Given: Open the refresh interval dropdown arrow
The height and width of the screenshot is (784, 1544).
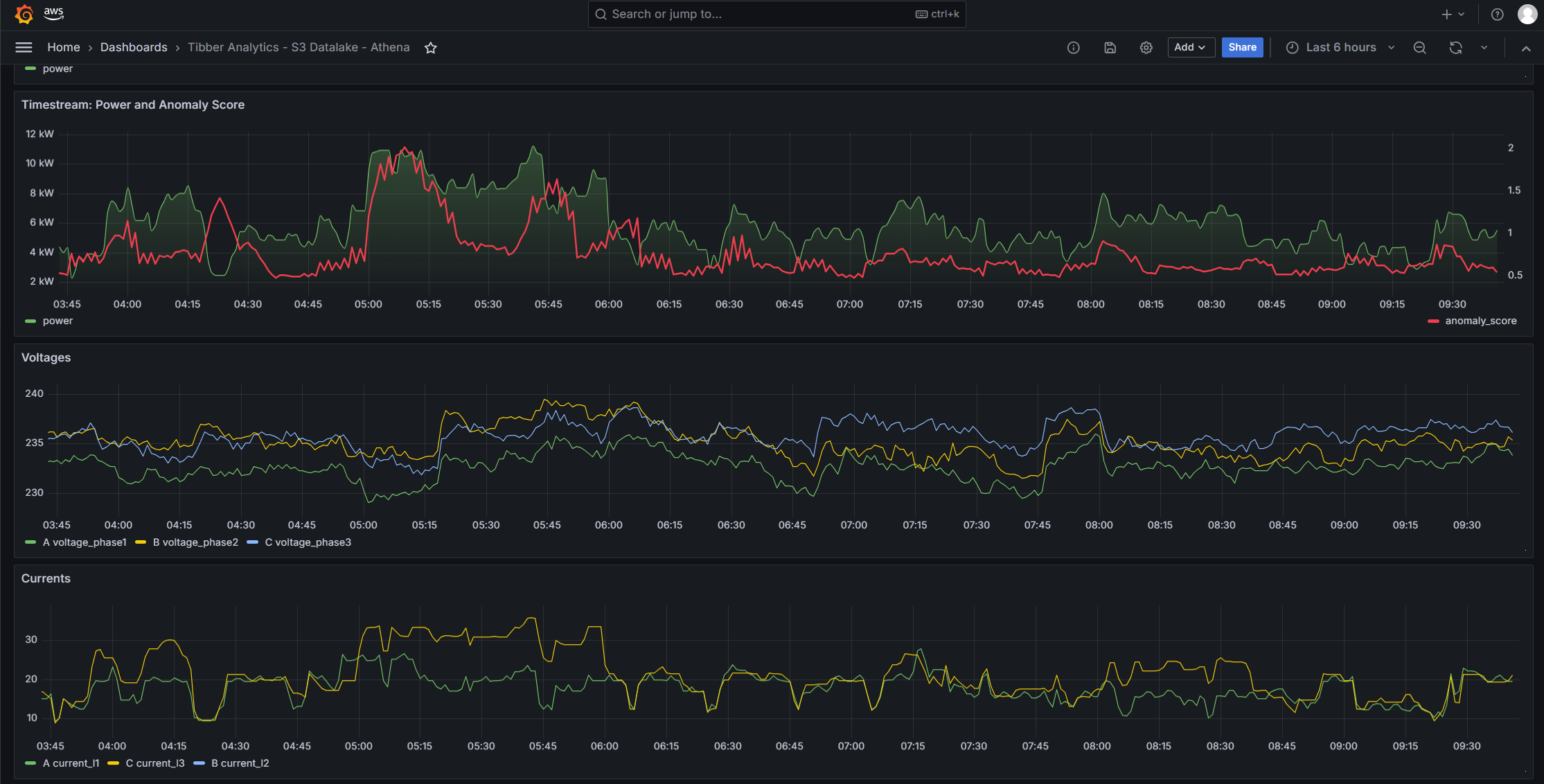Looking at the screenshot, I should point(1484,48).
